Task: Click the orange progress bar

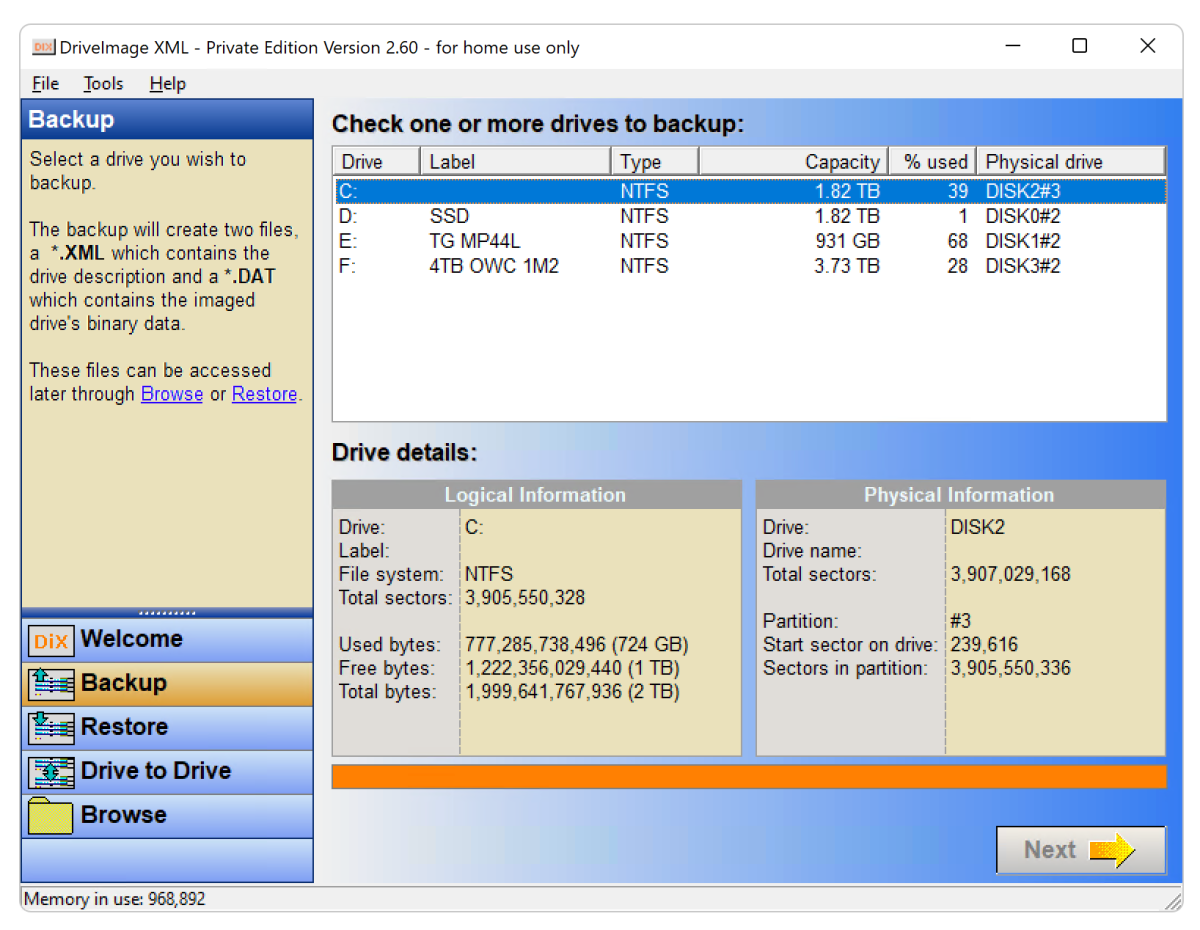Action: tap(749, 777)
